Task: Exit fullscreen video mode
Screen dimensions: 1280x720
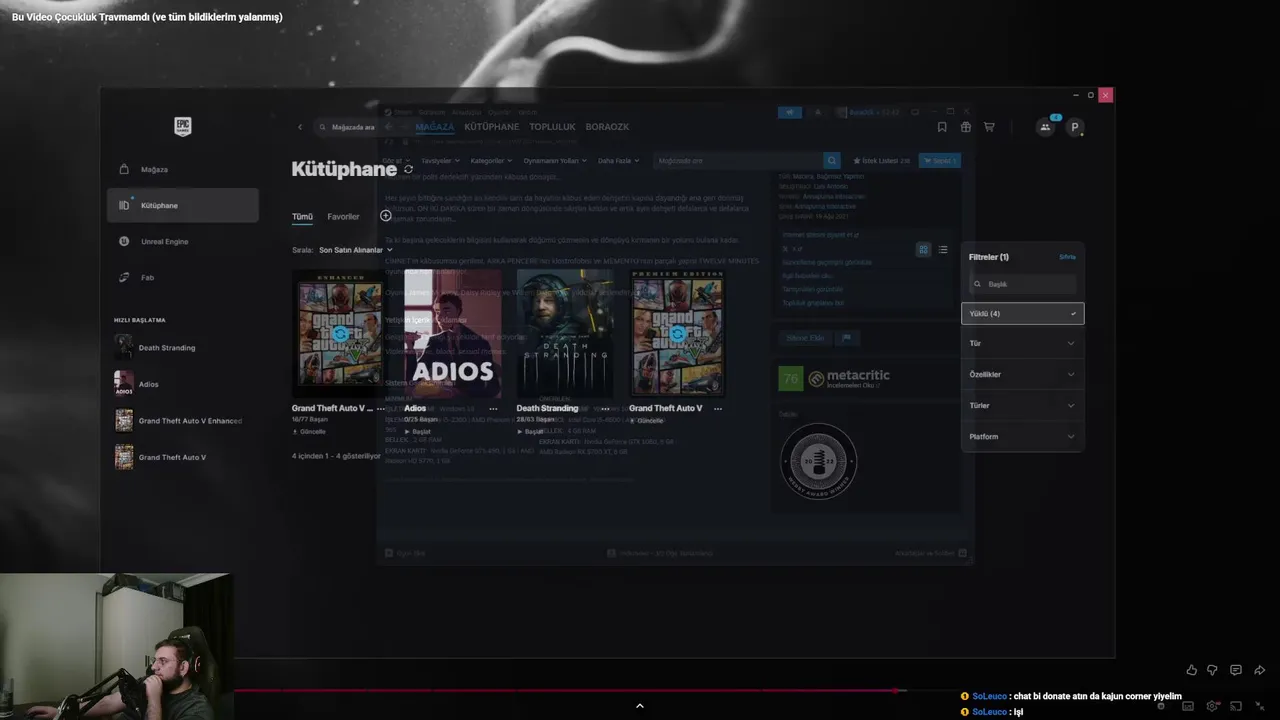Action: [x=1260, y=706]
